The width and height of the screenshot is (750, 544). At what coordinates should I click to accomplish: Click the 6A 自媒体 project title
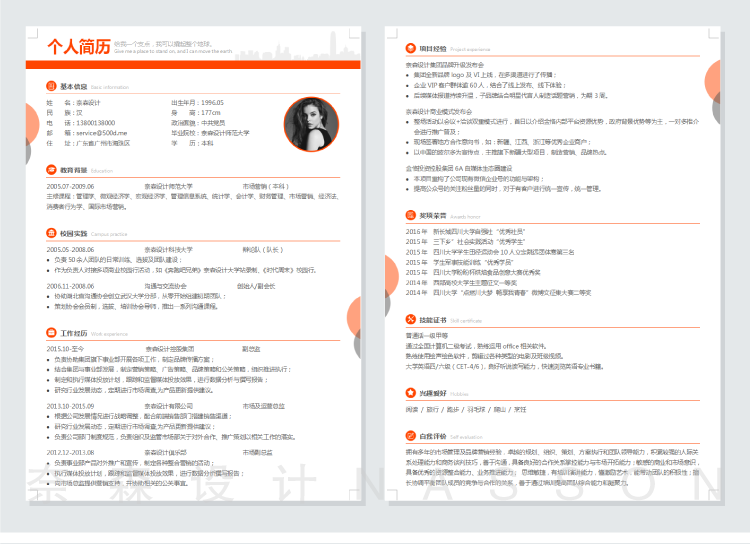(x=459, y=168)
